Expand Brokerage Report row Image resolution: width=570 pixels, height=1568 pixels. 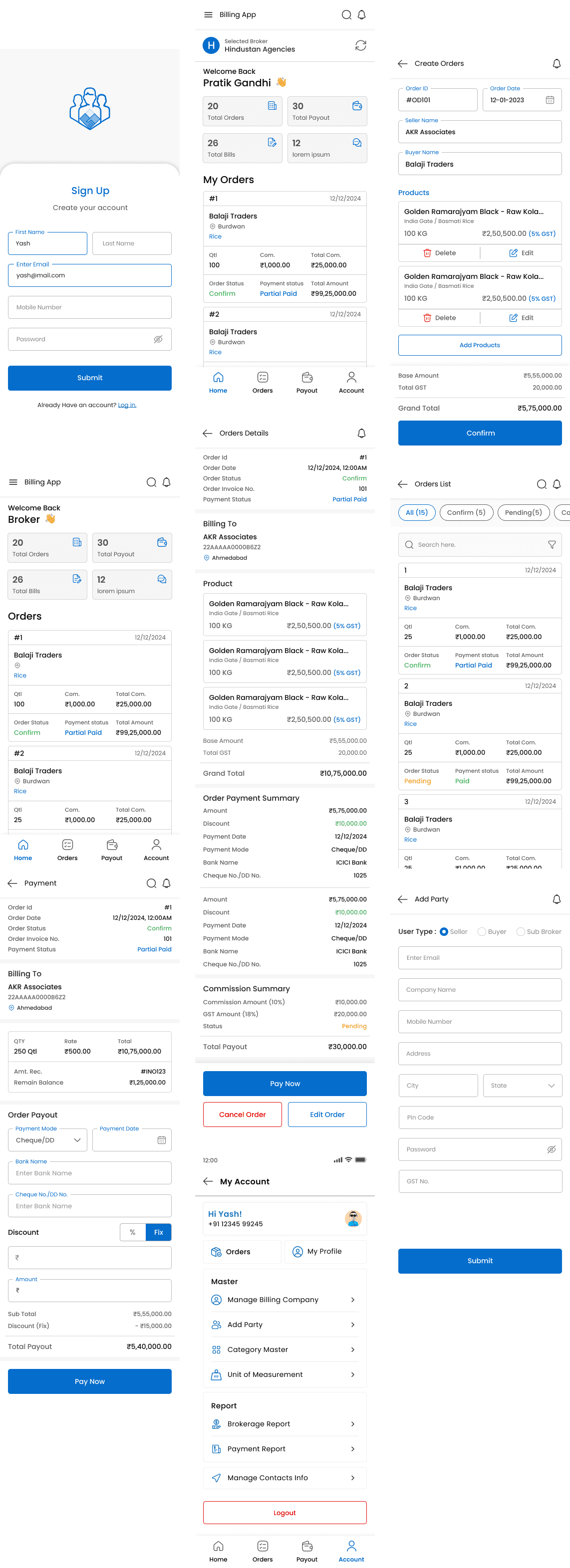(285, 1424)
